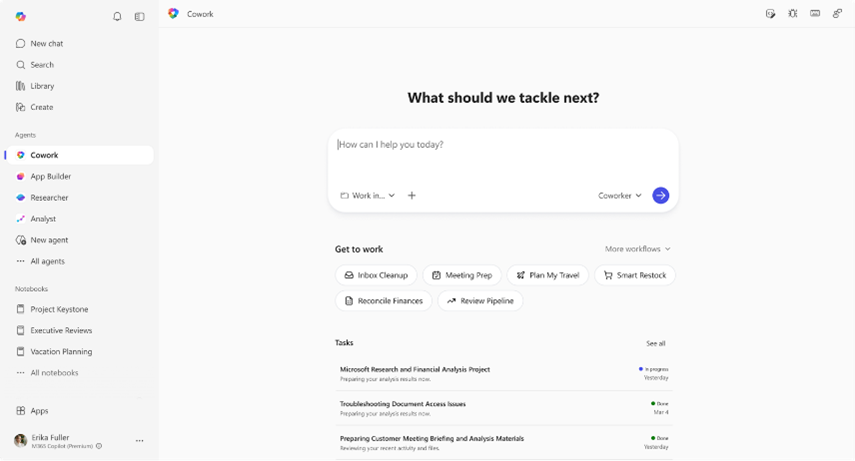This screenshot has width=855, height=461.
Task: Start the Review Pipeline workflow
Action: (480, 301)
